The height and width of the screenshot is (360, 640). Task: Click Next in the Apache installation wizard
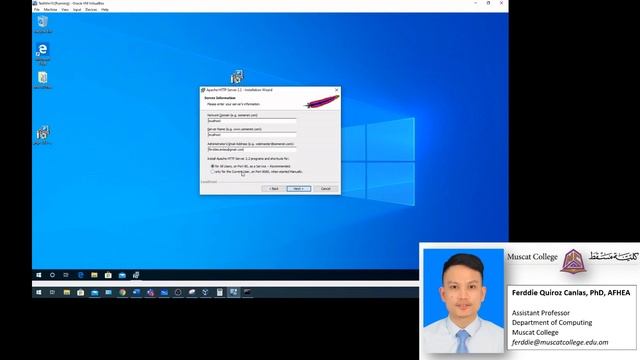(x=299, y=189)
